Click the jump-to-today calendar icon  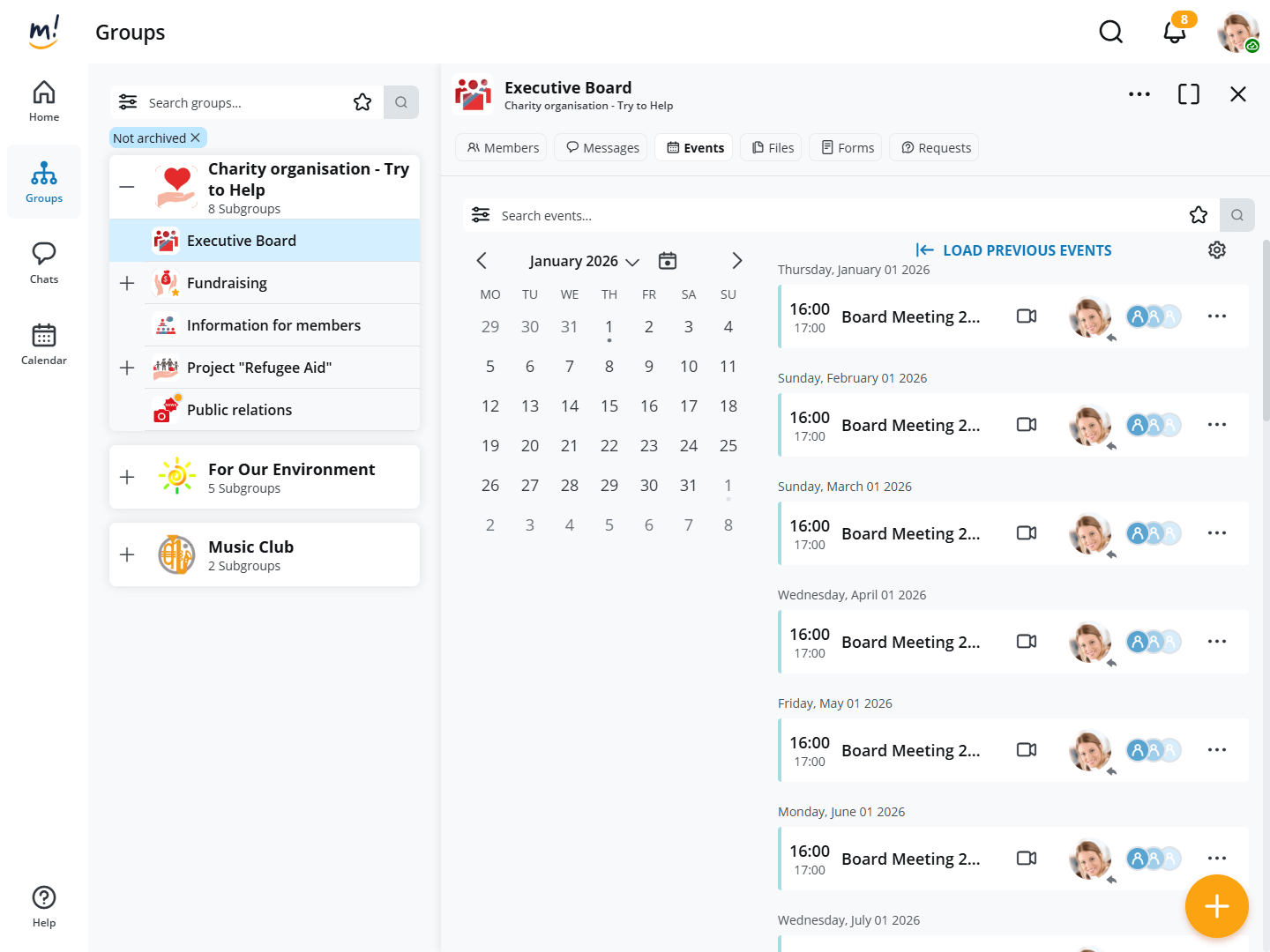coord(668,261)
